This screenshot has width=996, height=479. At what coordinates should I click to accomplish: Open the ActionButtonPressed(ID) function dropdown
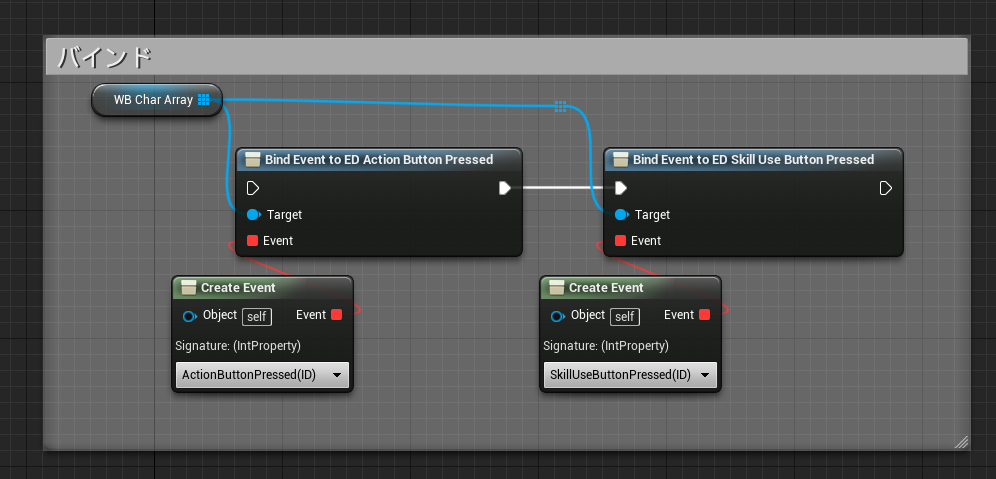pos(262,375)
